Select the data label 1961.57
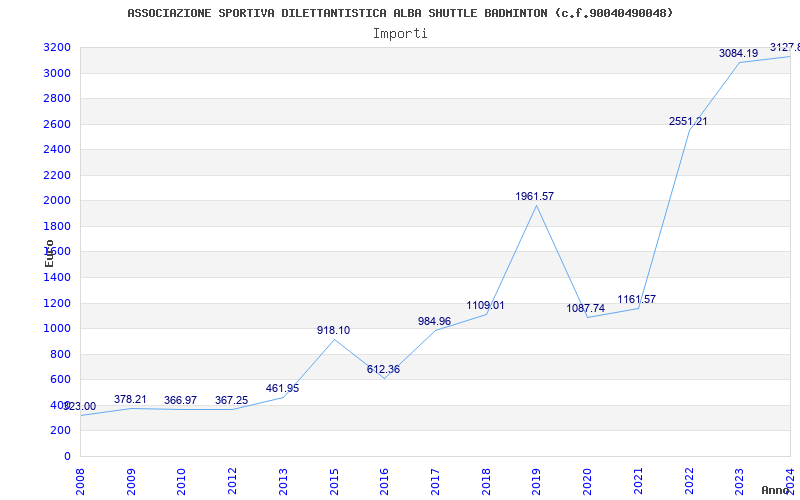 point(534,196)
